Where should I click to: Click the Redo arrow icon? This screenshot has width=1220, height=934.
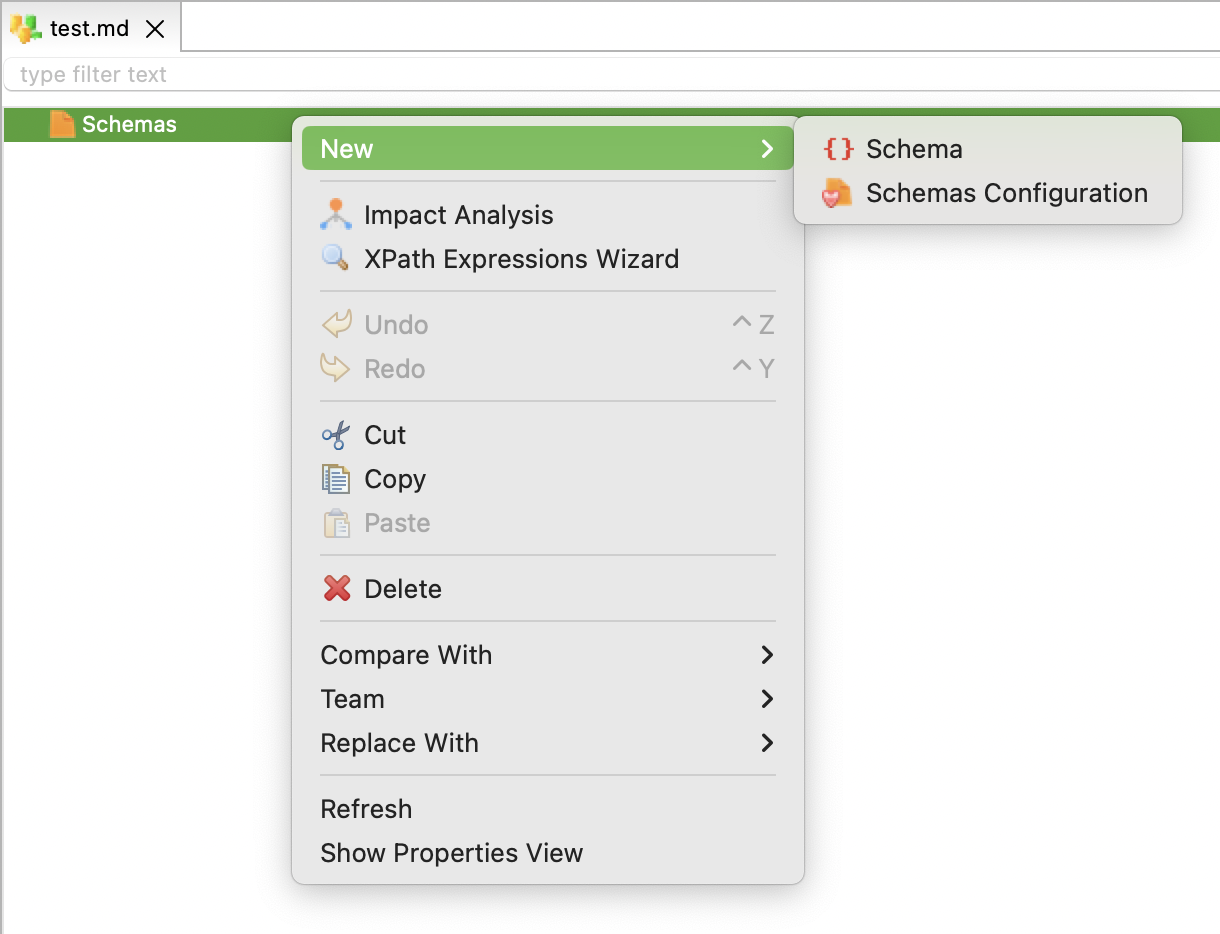coord(336,367)
